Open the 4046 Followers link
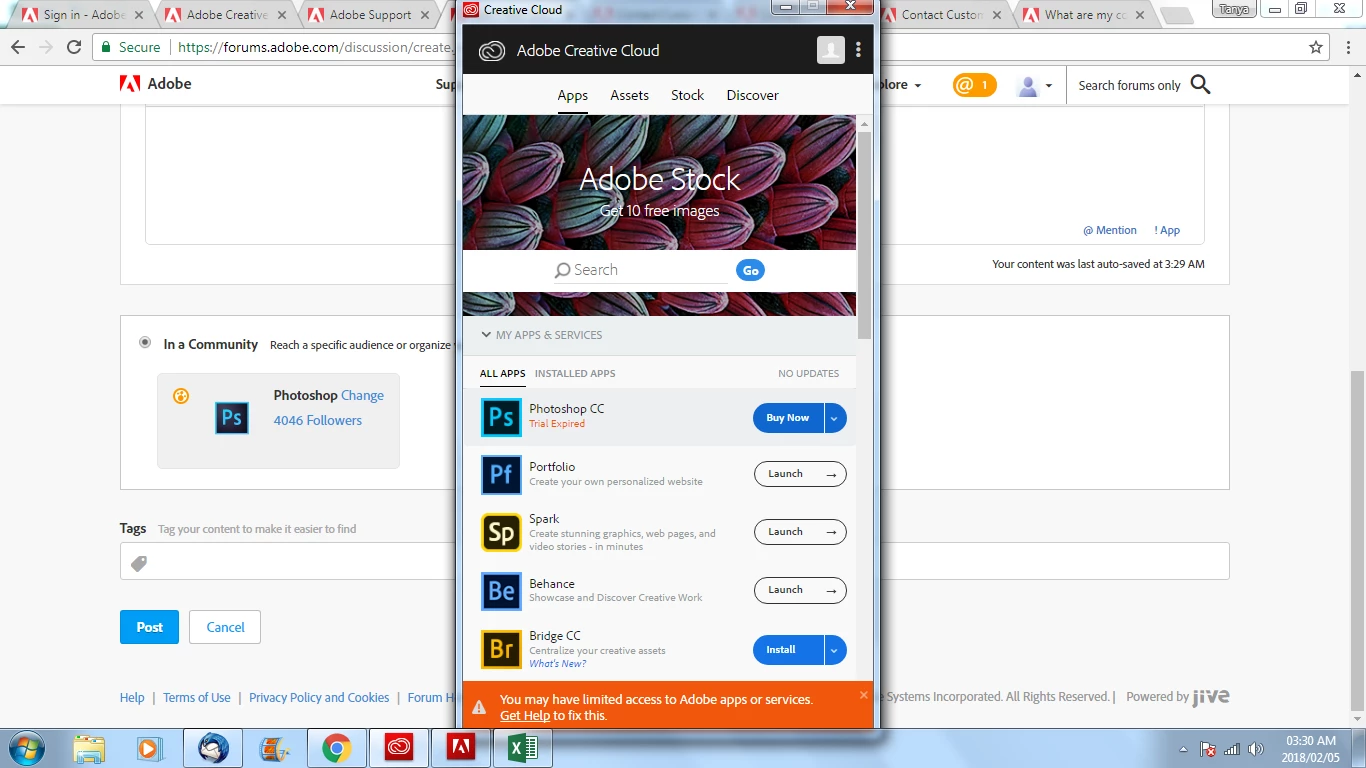Viewport: 1366px width, 768px height. click(318, 420)
